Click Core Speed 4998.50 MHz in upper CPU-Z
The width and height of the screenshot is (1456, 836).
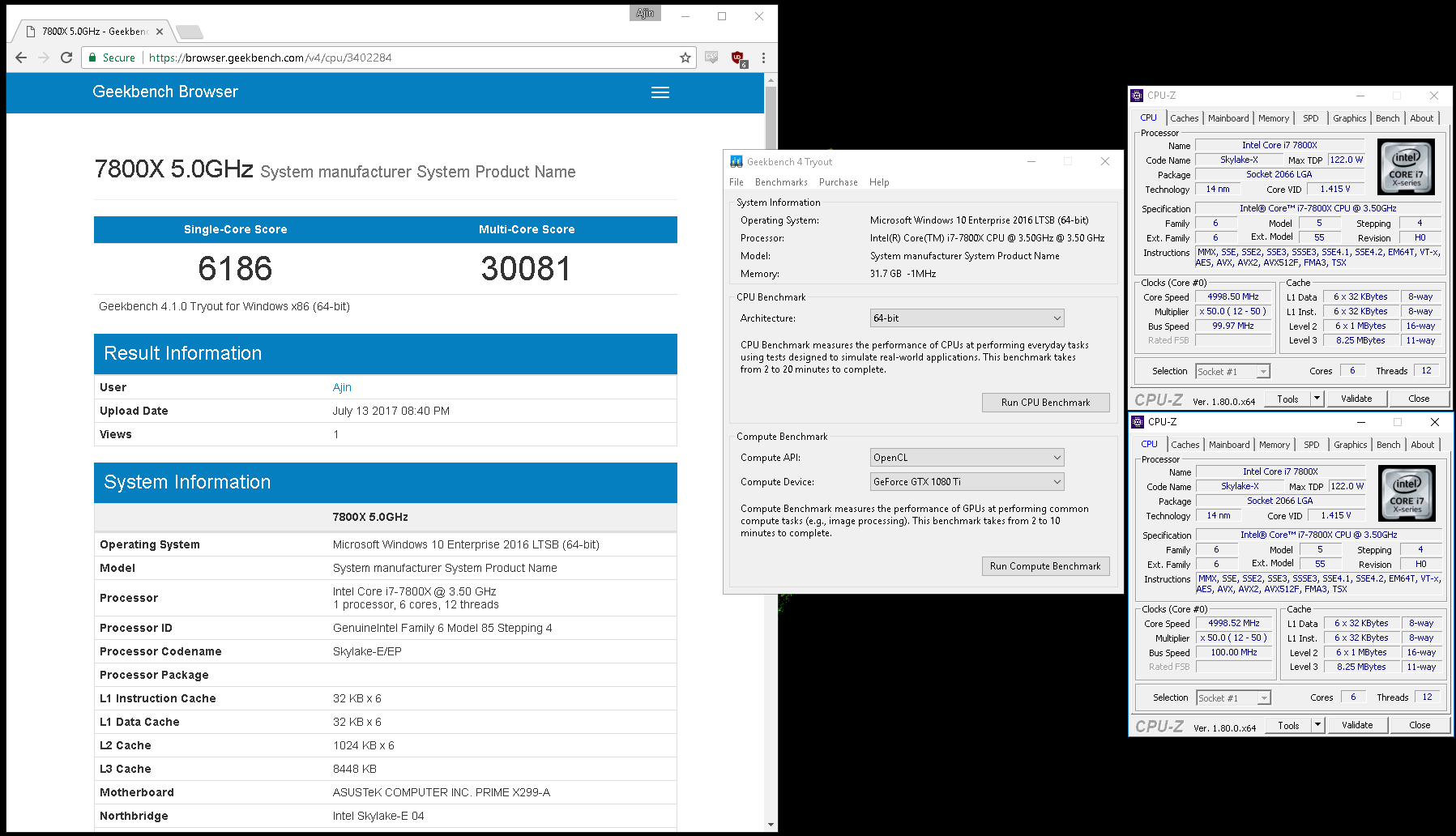(x=1233, y=297)
